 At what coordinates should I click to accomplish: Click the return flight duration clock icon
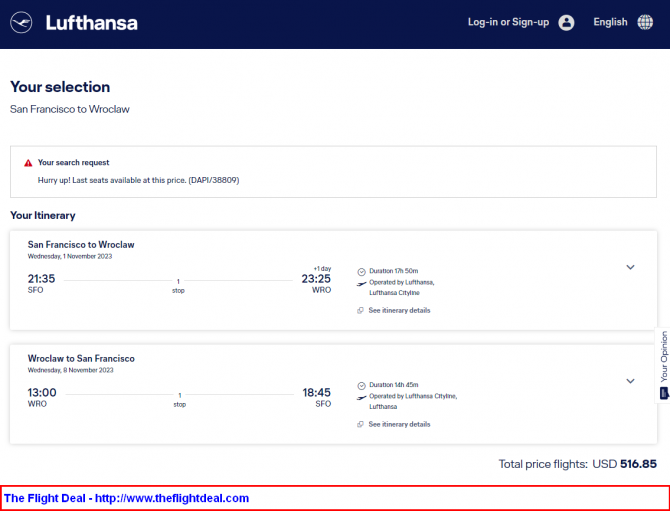(361, 385)
